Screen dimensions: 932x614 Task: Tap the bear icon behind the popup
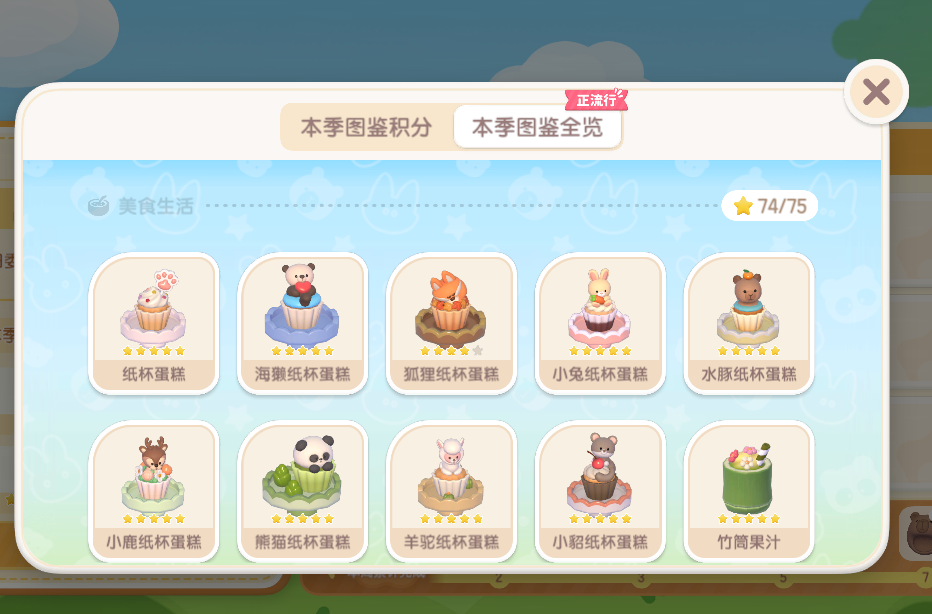[918, 533]
